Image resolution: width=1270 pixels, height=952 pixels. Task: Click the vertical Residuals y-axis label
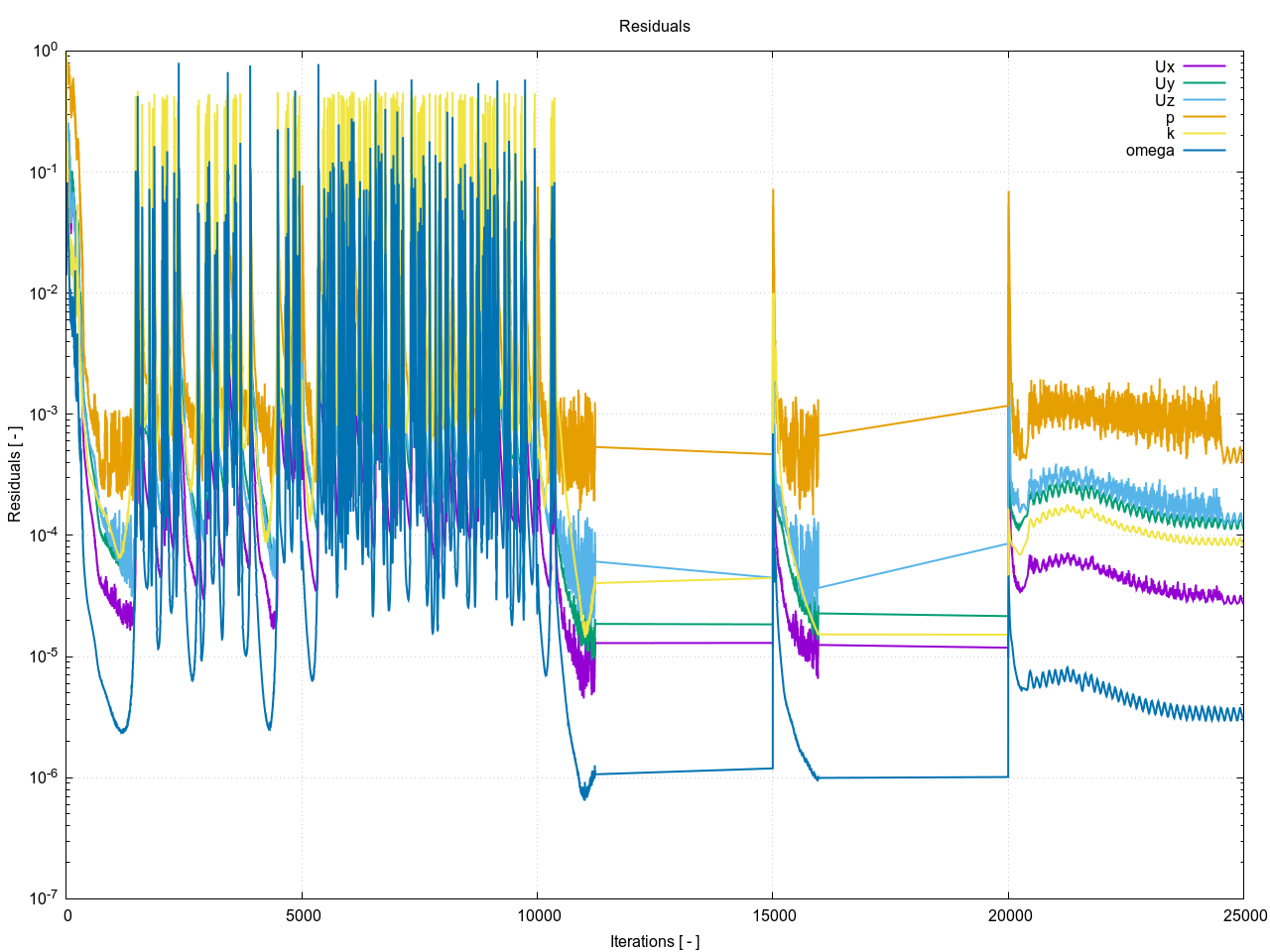(x=15, y=474)
